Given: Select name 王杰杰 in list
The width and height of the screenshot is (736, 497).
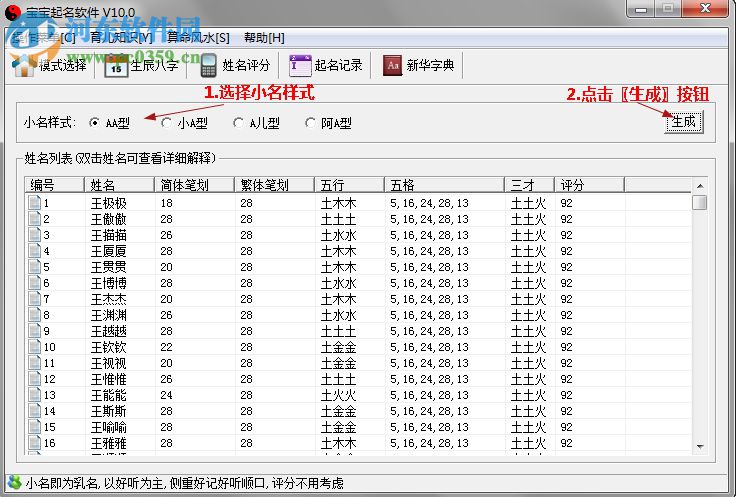Looking at the screenshot, I should coord(108,298).
